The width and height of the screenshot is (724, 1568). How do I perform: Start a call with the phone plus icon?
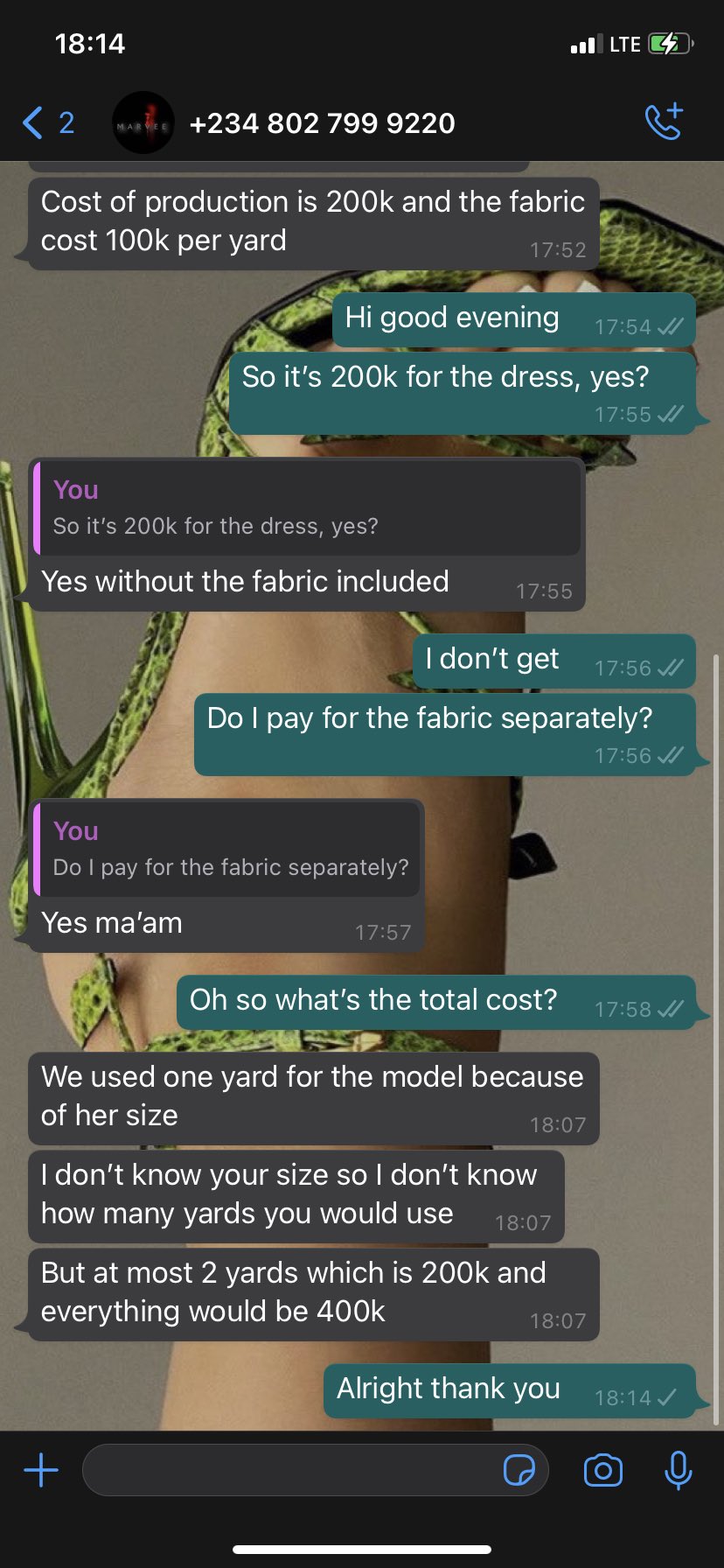664,122
